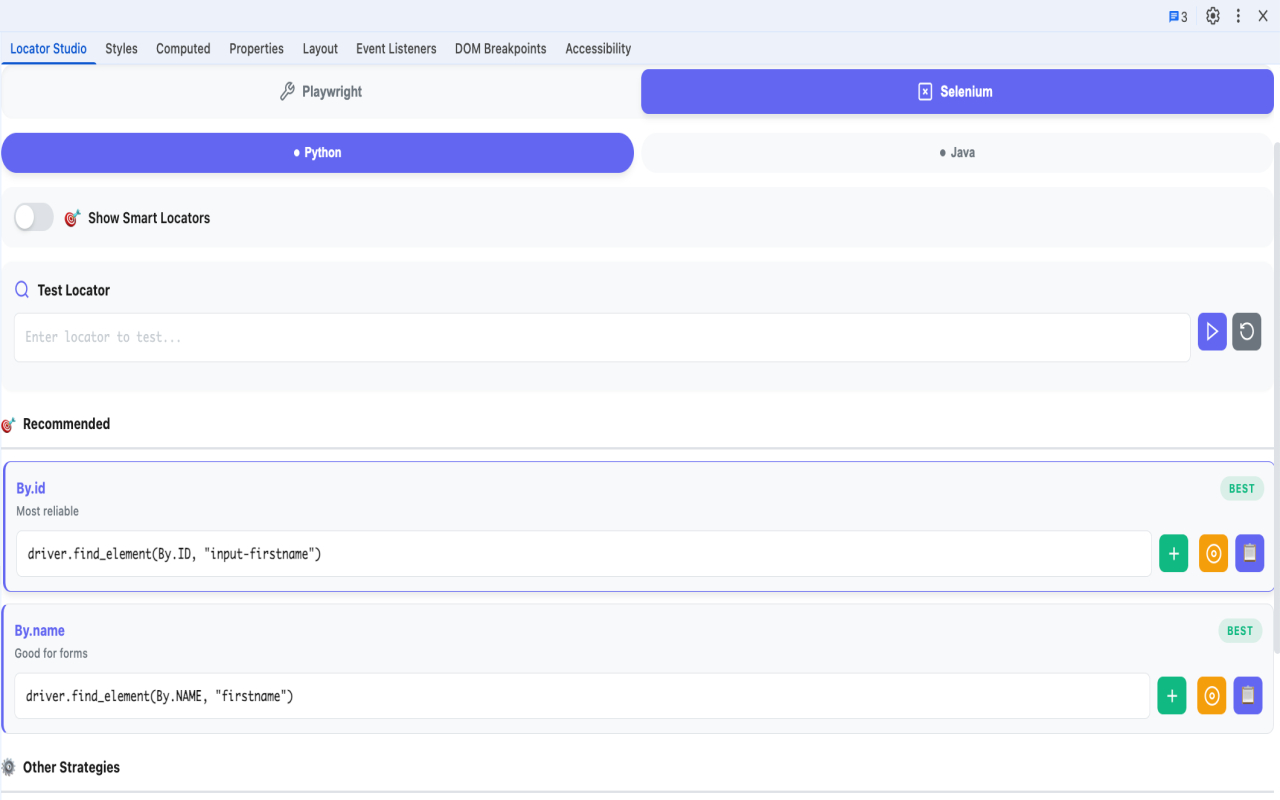Reset the Test Locator field
The height and width of the screenshot is (800, 1280).
1246,331
